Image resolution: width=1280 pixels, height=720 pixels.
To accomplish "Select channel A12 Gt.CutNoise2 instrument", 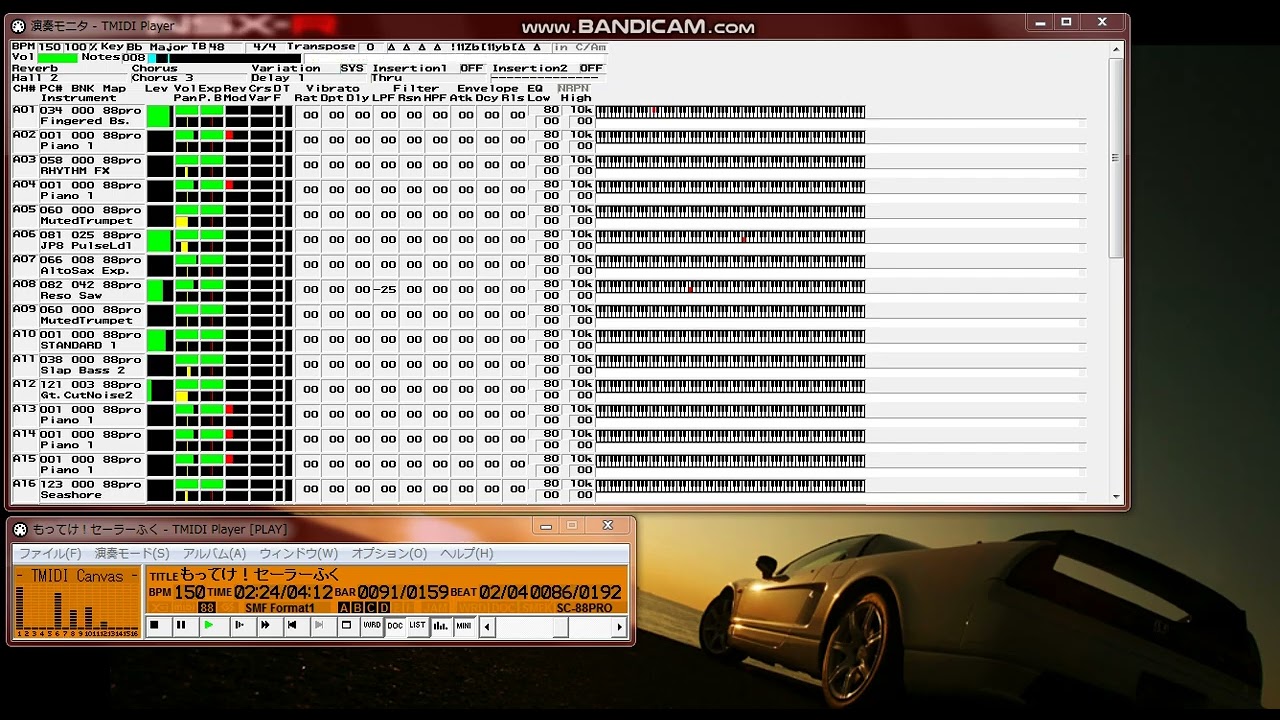I will [91, 391].
